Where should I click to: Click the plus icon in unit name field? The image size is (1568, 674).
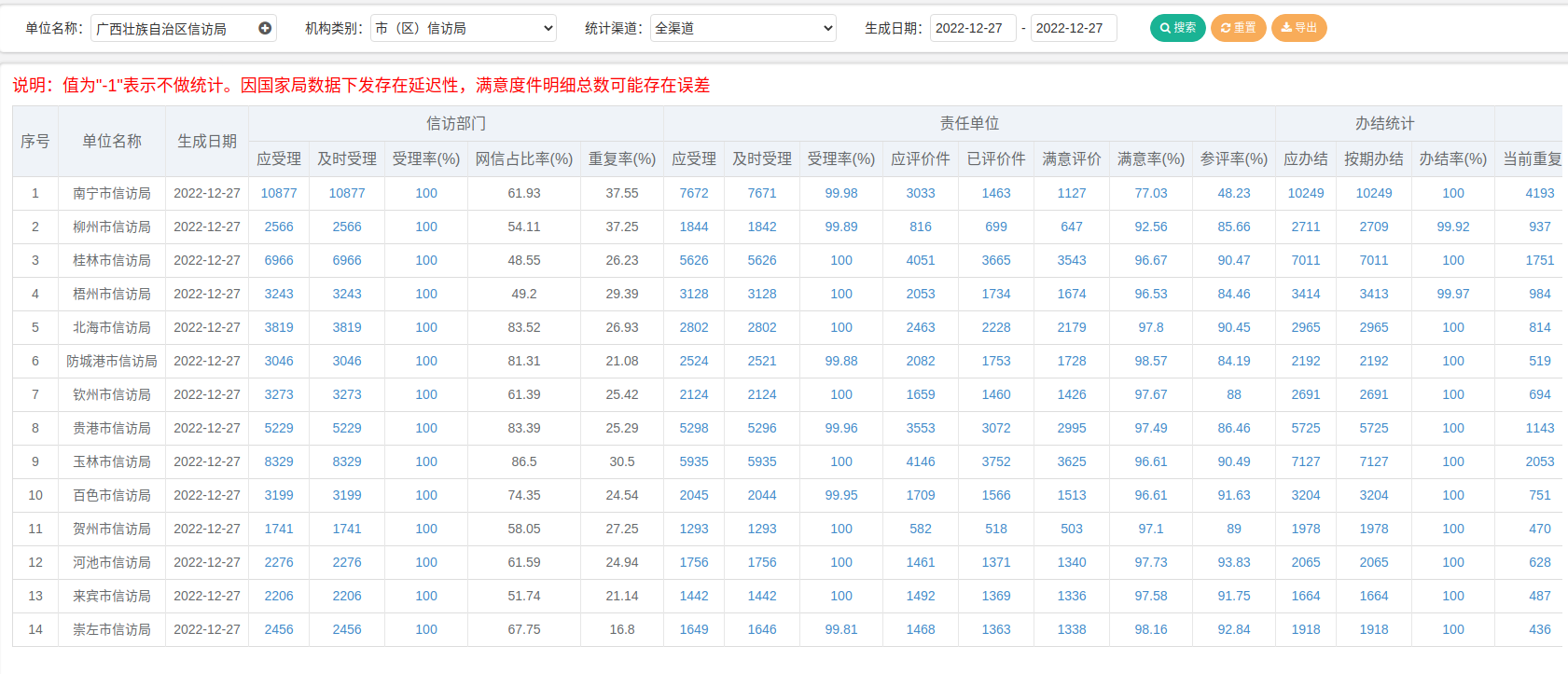(x=265, y=28)
